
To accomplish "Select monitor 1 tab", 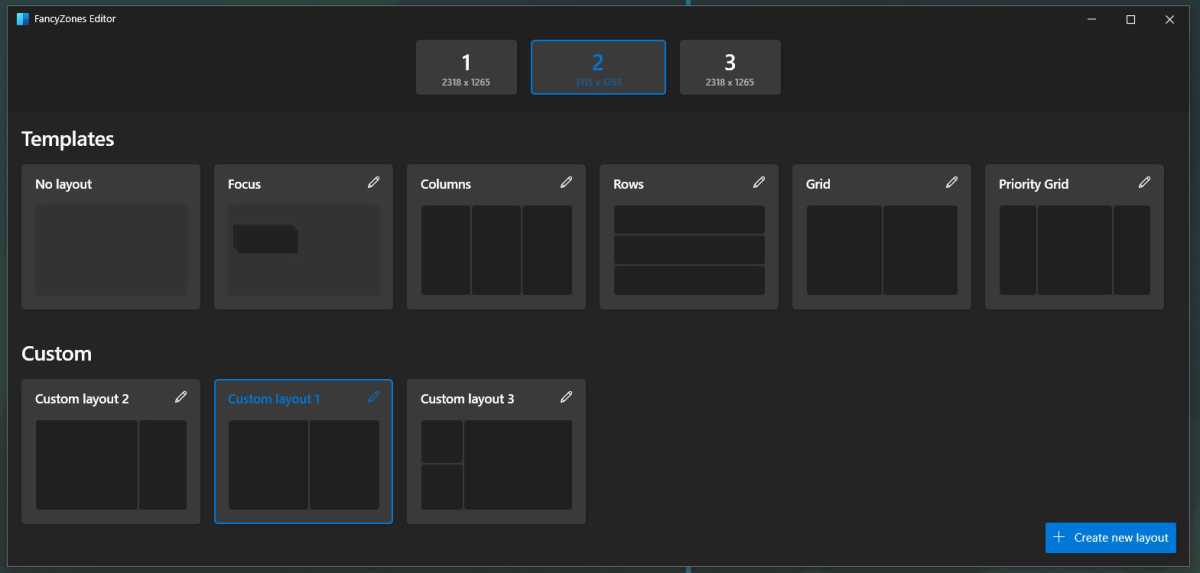I will pos(466,67).
